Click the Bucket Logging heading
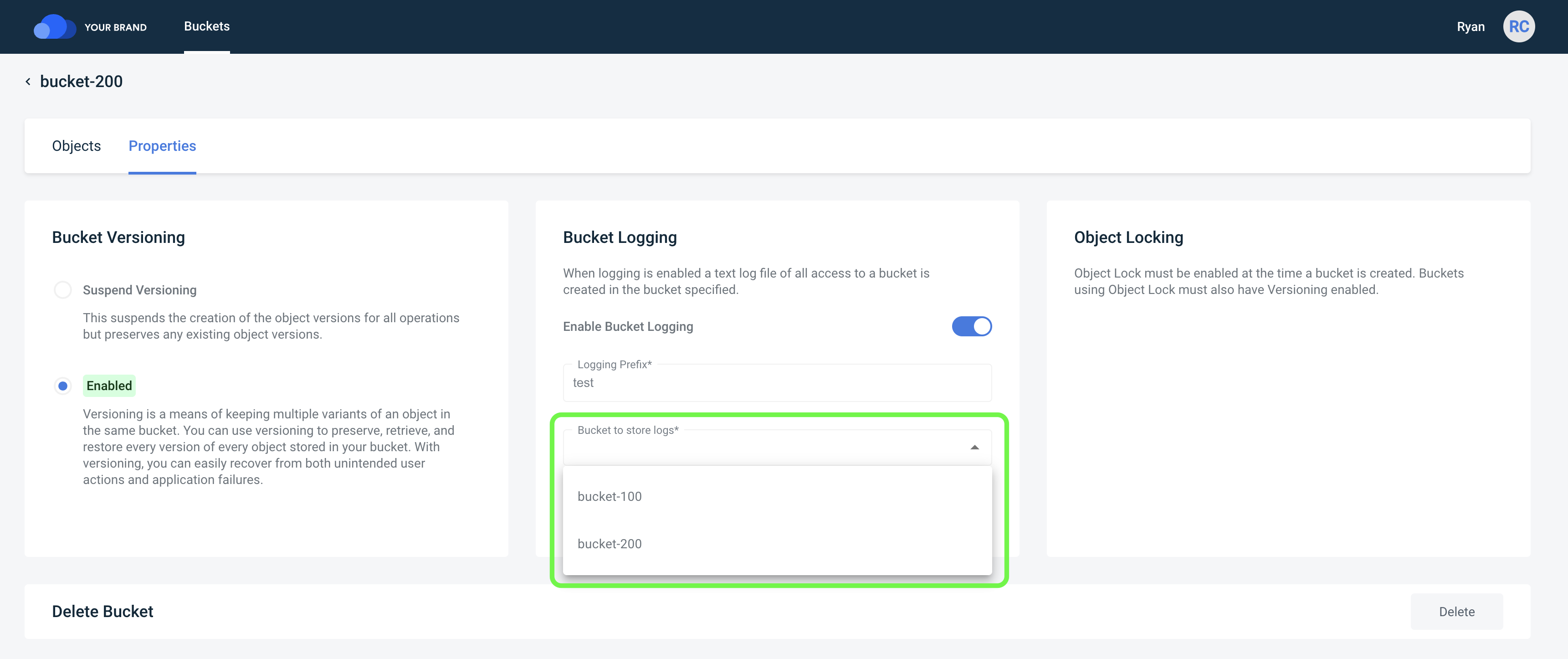This screenshot has width=1568, height=659. 620,237
